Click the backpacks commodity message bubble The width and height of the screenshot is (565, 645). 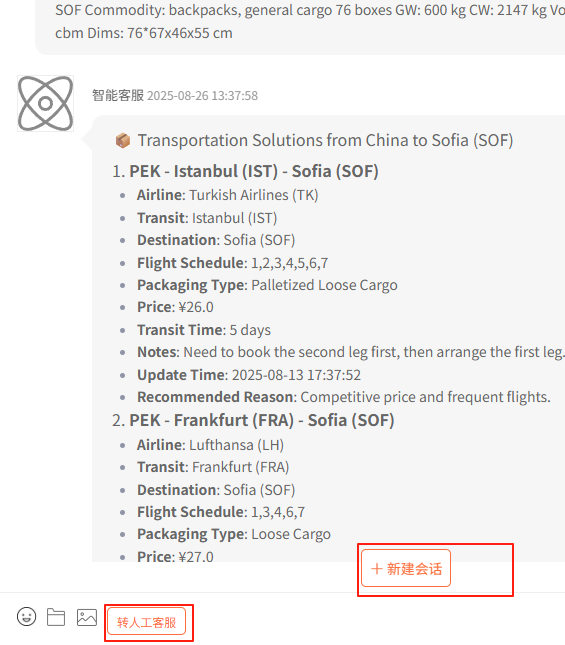coord(300,23)
